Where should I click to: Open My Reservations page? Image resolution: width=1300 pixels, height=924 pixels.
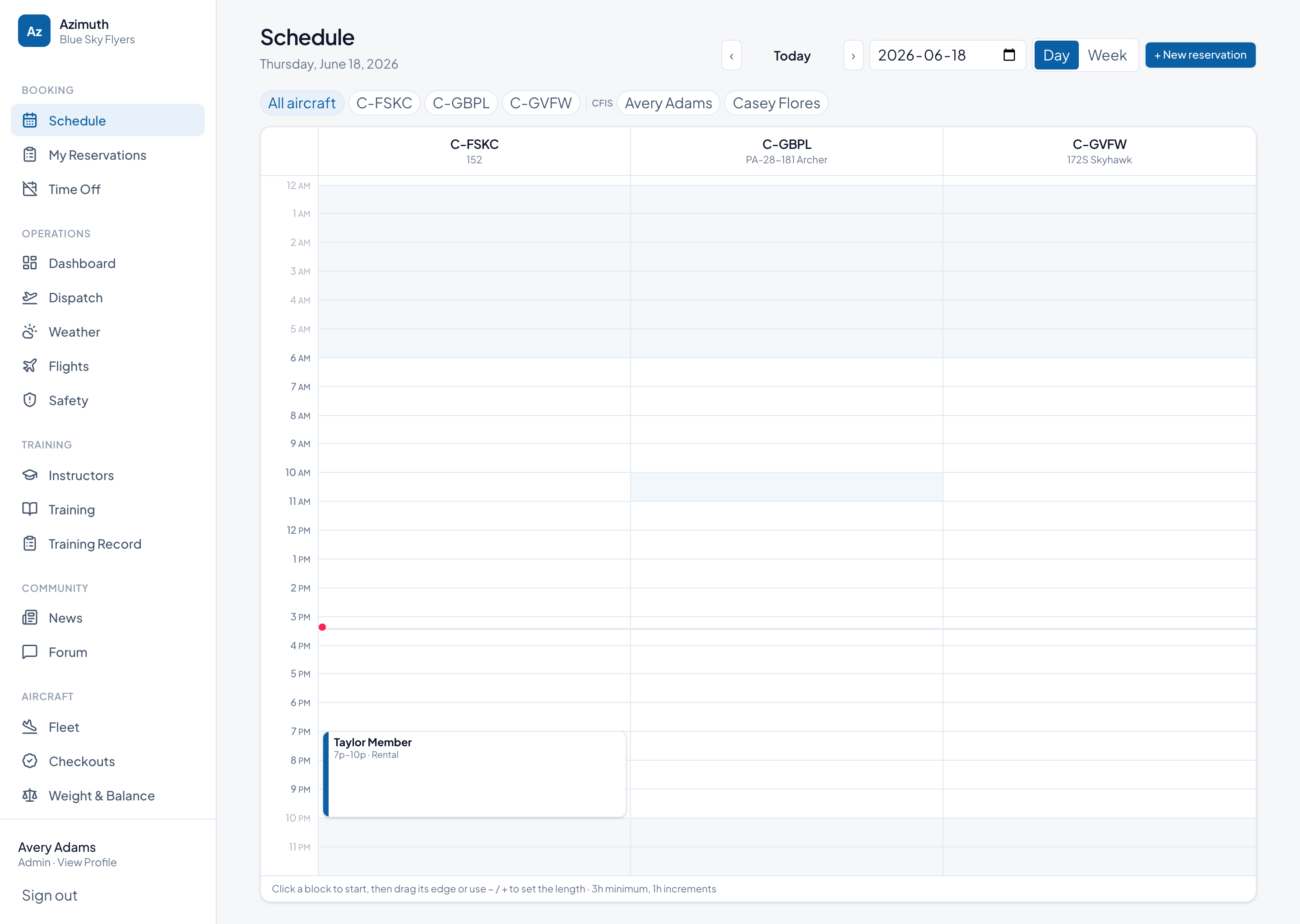point(107,155)
